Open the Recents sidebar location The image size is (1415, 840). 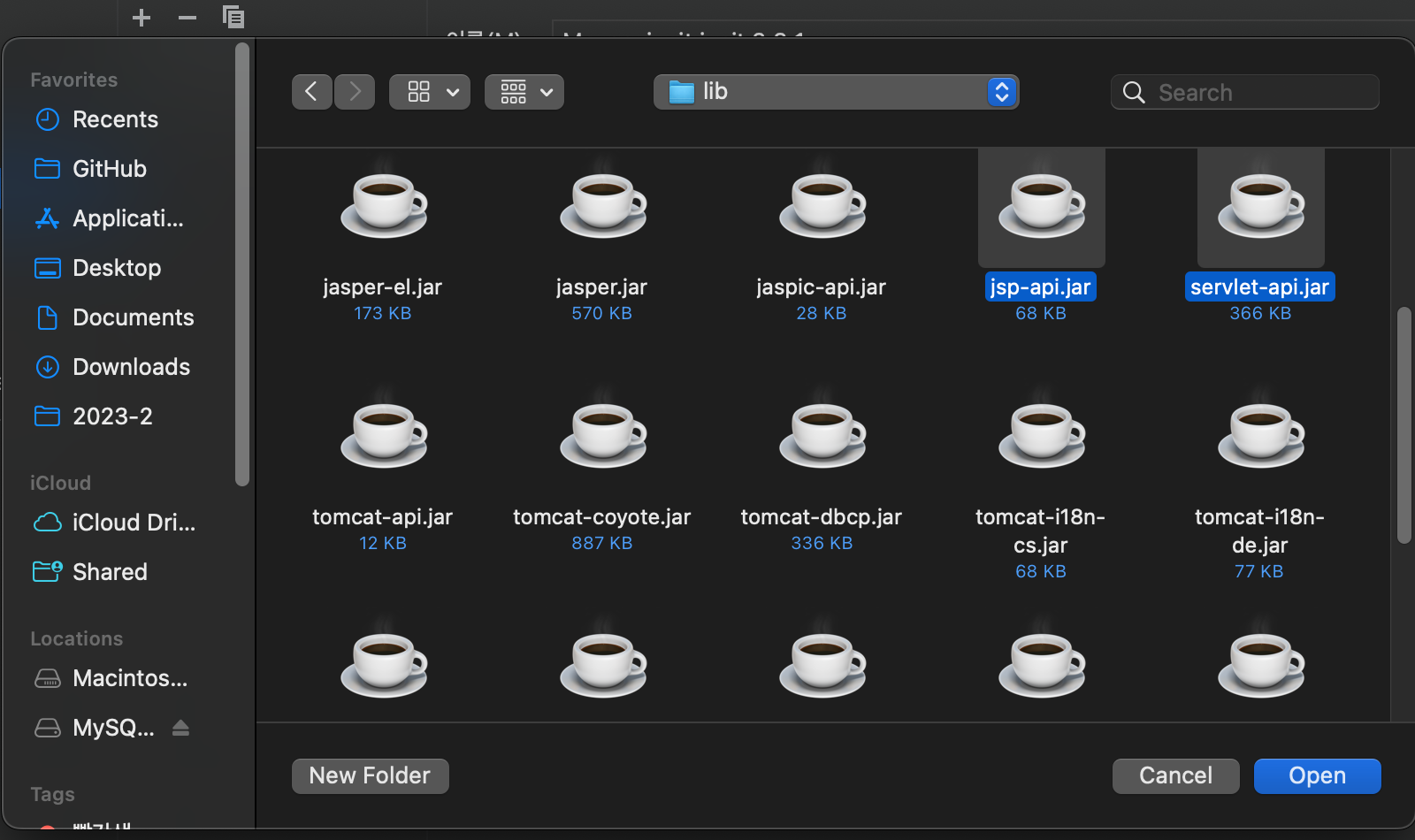[115, 119]
